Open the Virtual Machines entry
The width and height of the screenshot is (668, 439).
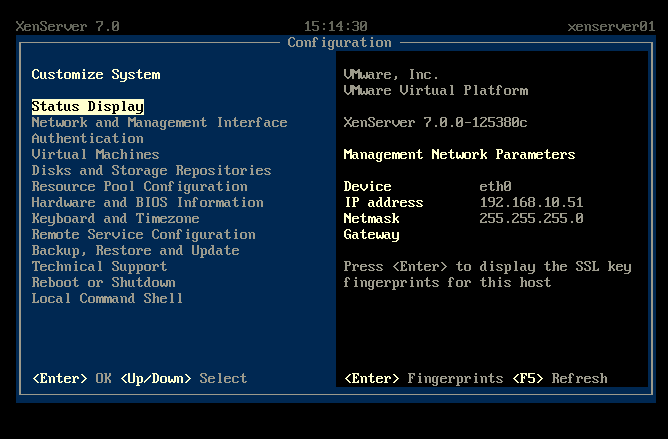coord(95,154)
